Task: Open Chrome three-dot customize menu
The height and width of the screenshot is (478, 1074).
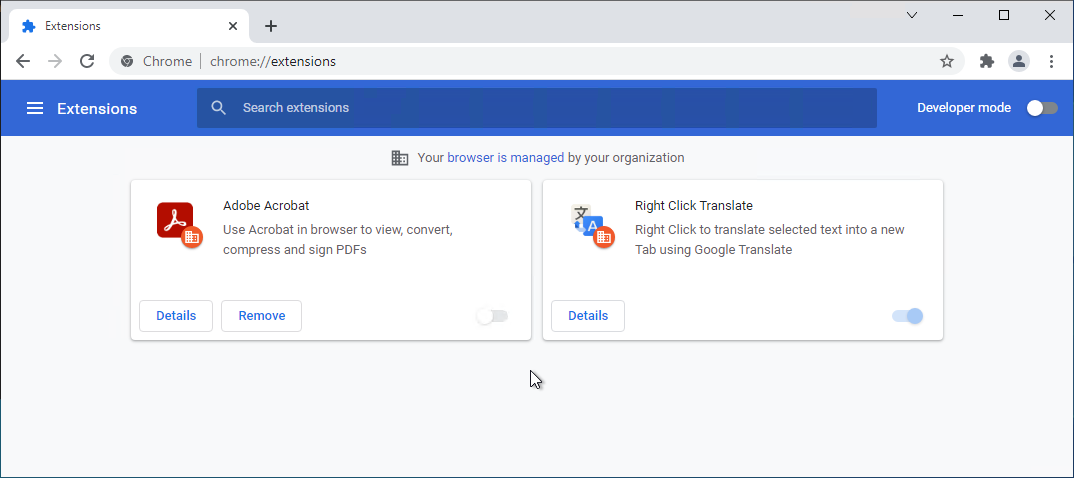Action: coord(1051,61)
